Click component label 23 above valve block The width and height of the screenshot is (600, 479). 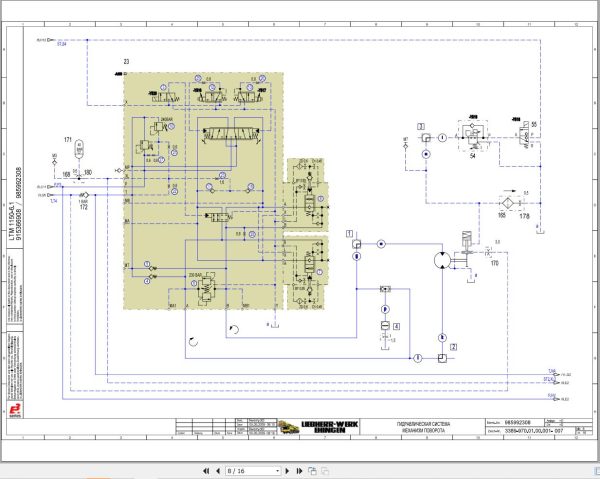pos(126,61)
